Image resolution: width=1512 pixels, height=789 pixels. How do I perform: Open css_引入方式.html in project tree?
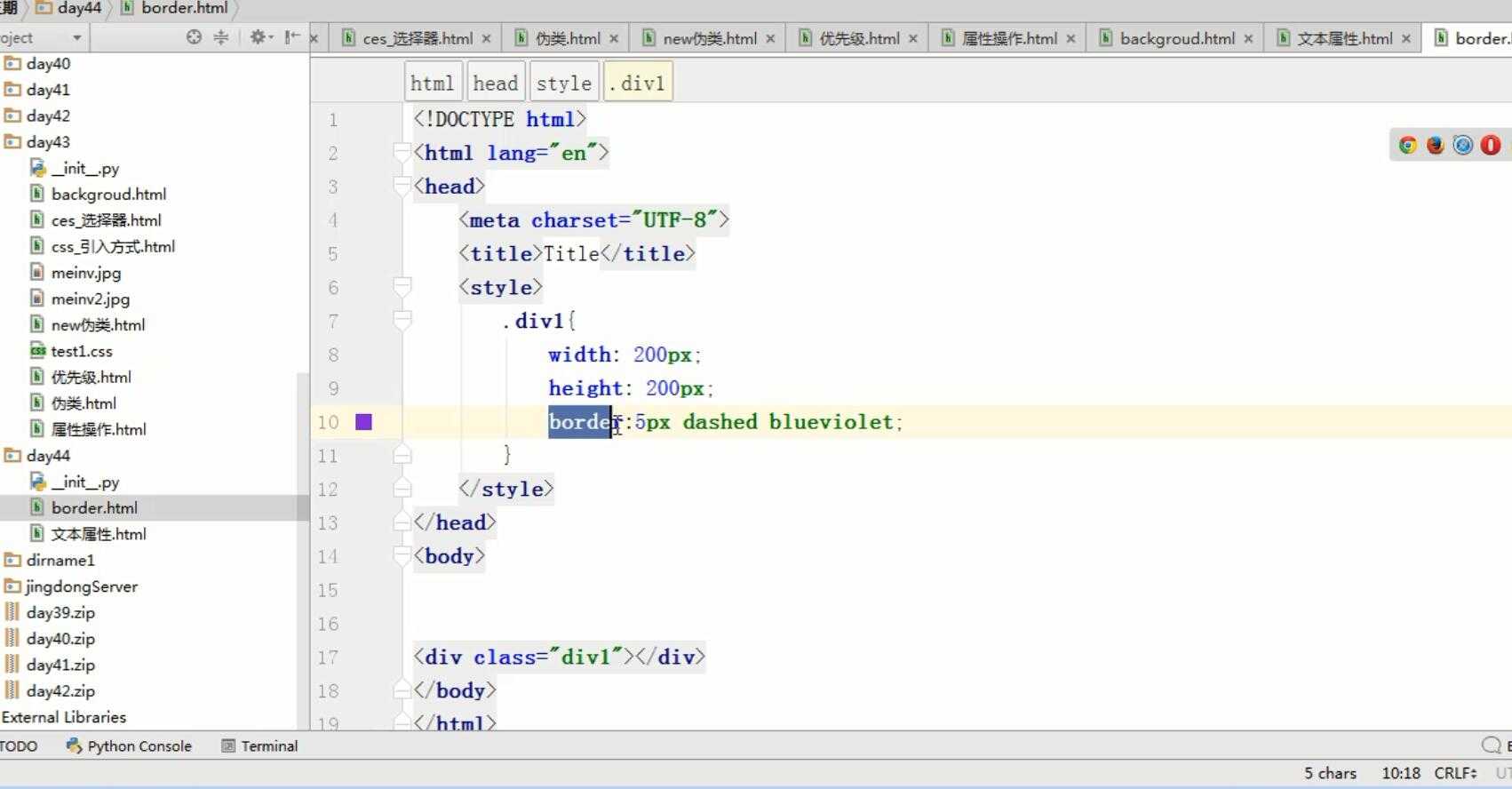tap(113, 247)
